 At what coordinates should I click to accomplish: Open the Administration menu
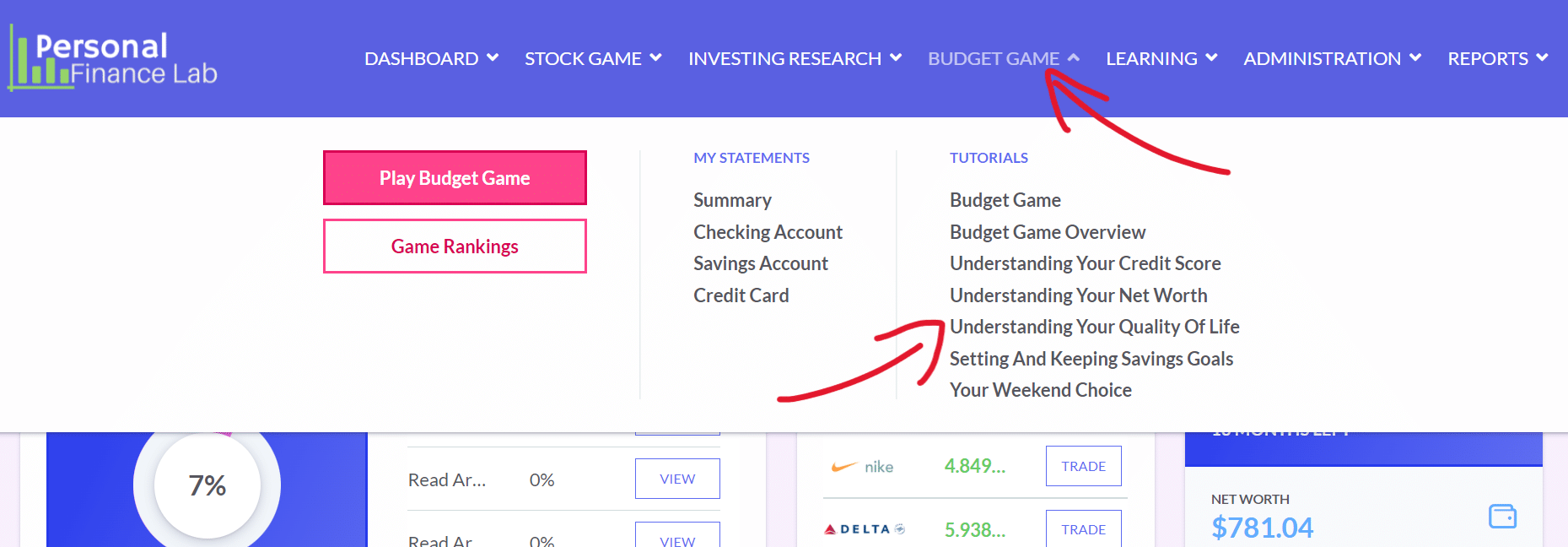(x=1332, y=58)
